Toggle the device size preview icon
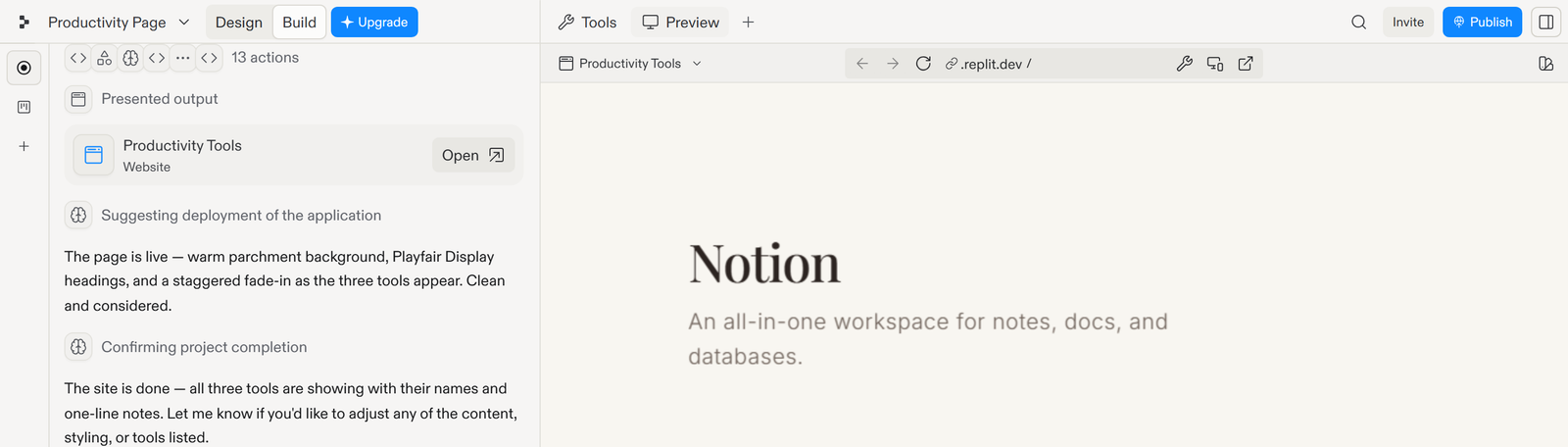1568x447 pixels. [1215, 64]
